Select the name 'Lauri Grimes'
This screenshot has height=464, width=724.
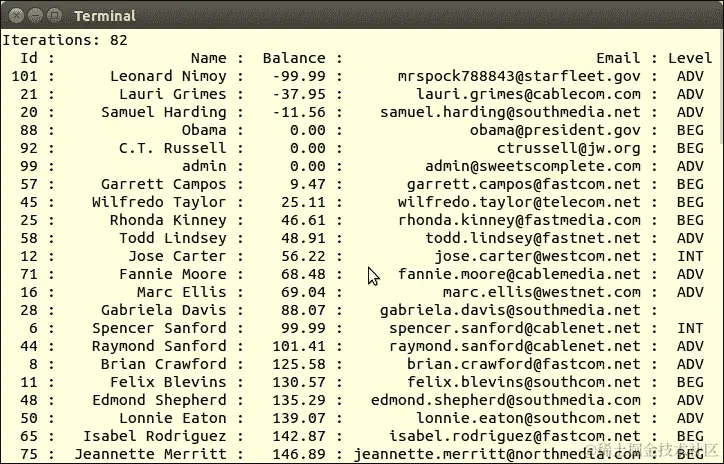point(173,94)
